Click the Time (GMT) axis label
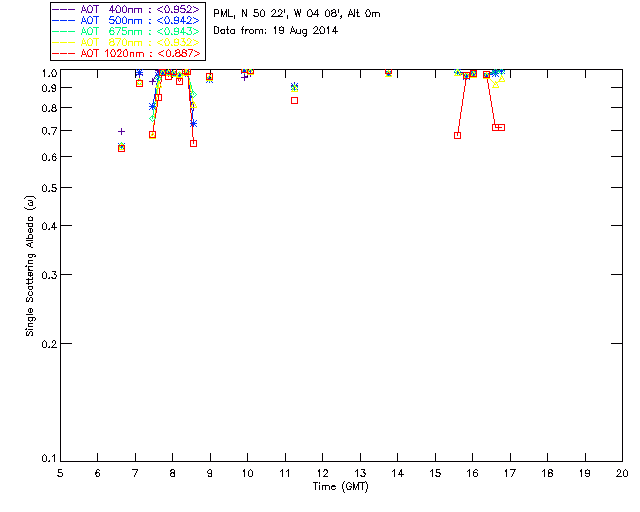The width and height of the screenshot is (640, 512). click(341, 487)
